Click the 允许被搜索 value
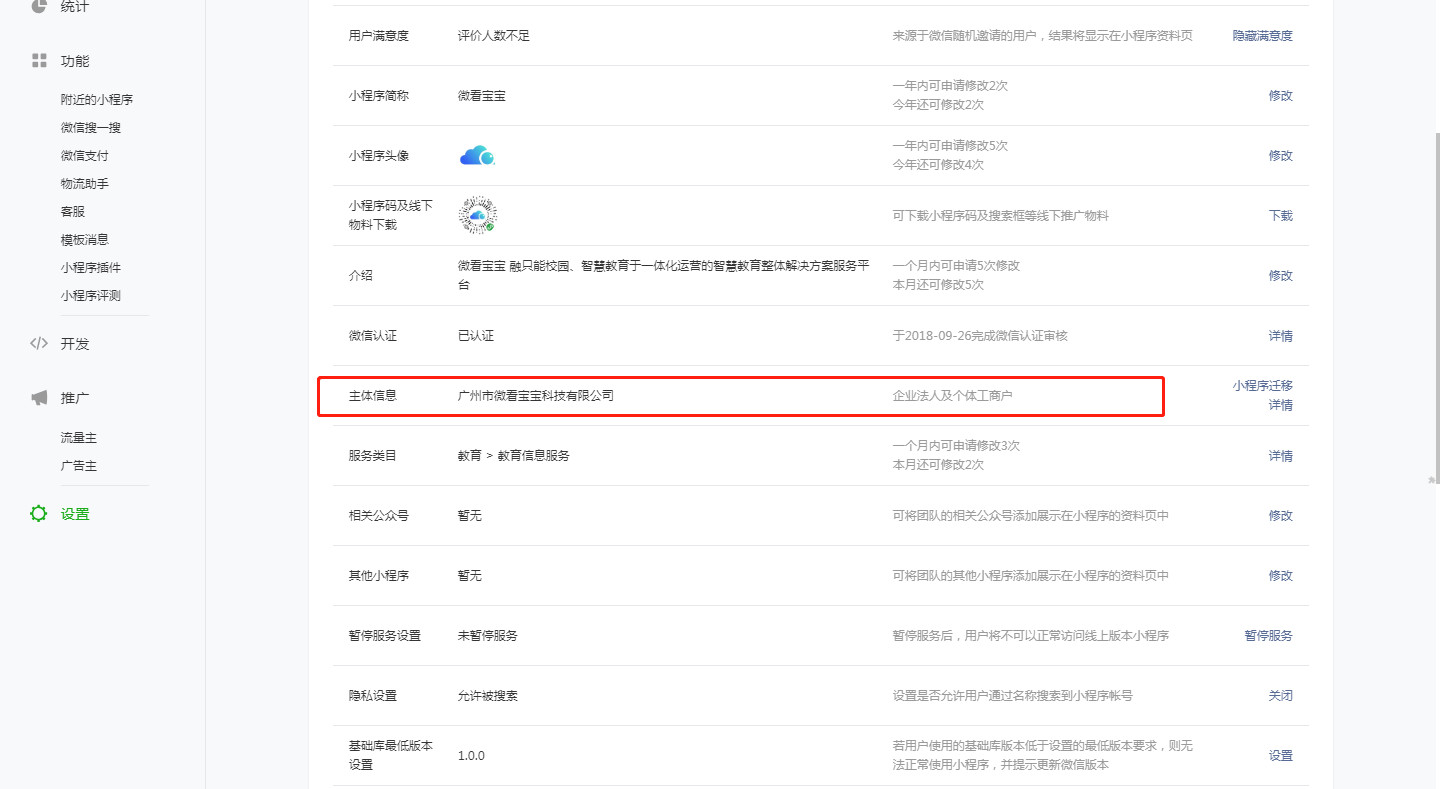The height and width of the screenshot is (789, 1440). (x=488, y=696)
